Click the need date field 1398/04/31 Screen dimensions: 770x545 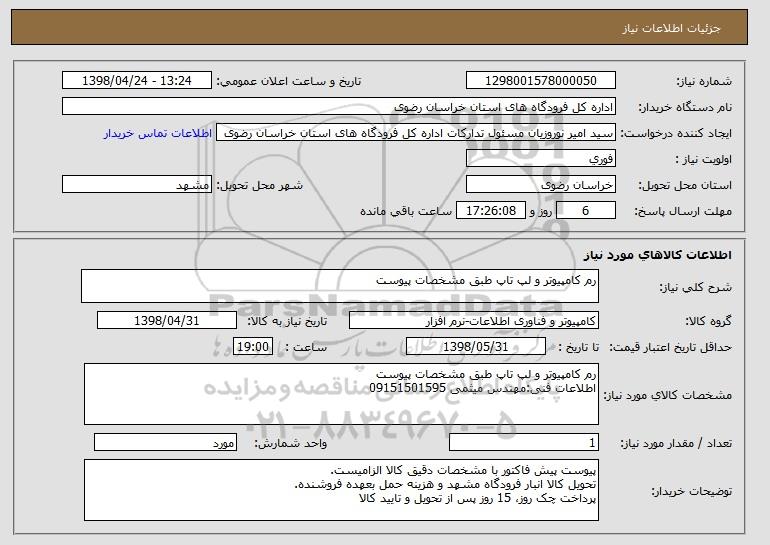tap(167, 321)
